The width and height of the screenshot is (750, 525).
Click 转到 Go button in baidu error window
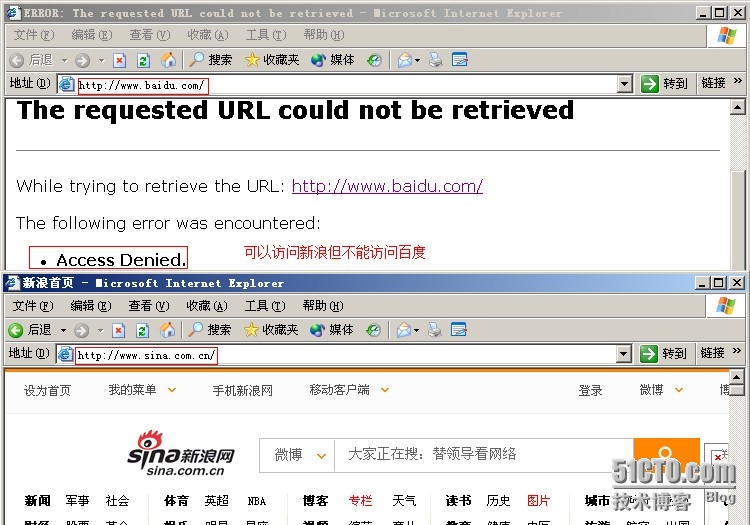click(x=664, y=84)
